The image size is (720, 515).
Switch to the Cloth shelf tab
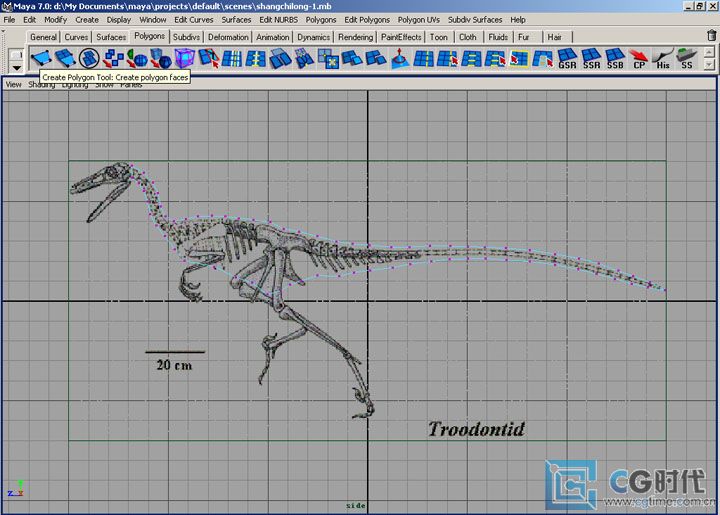click(467, 37)
